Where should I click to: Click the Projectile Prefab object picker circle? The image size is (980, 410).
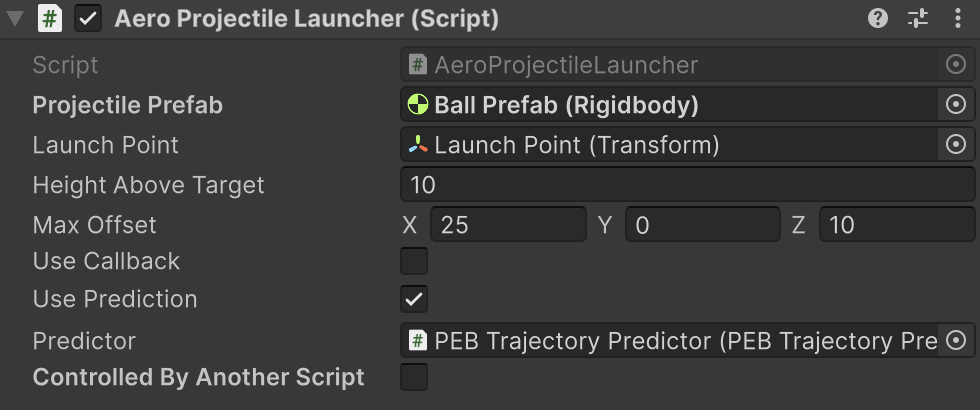point(956,105)
